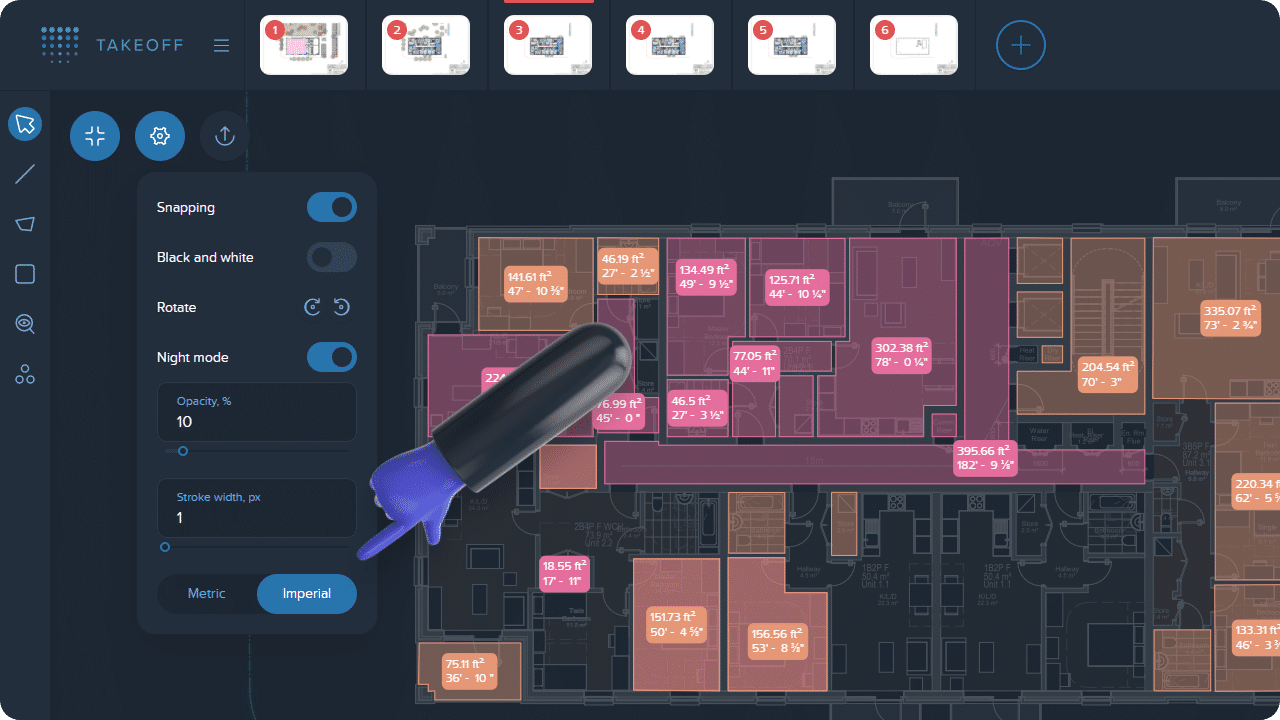Adjust the Stroke width slider handle
Screen dimensions: 1280x720
(165, 547)
